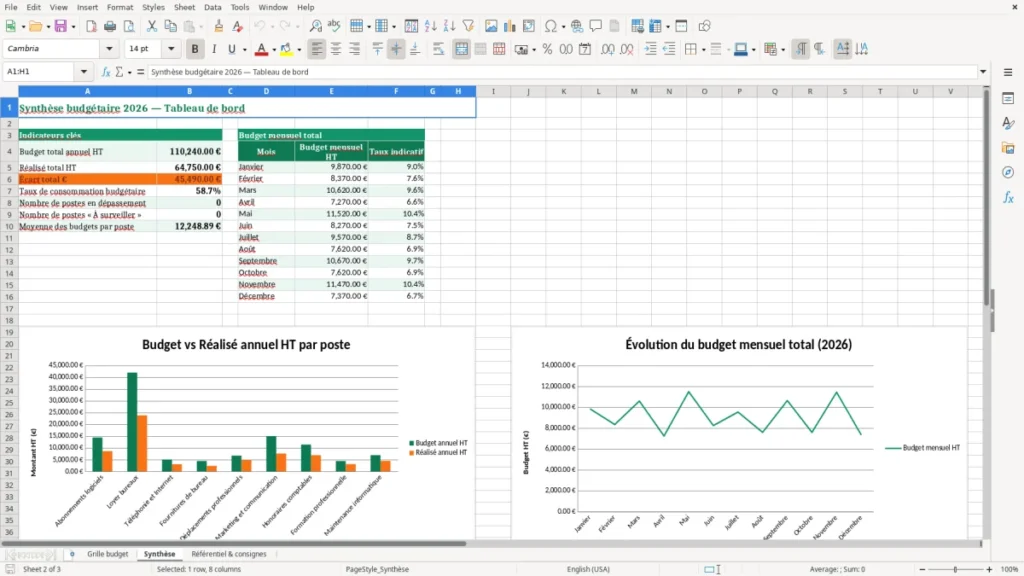This screenshot has width=1024, height=576.
Task: Click the Sort Descending icon
Action: click(449, 26)
